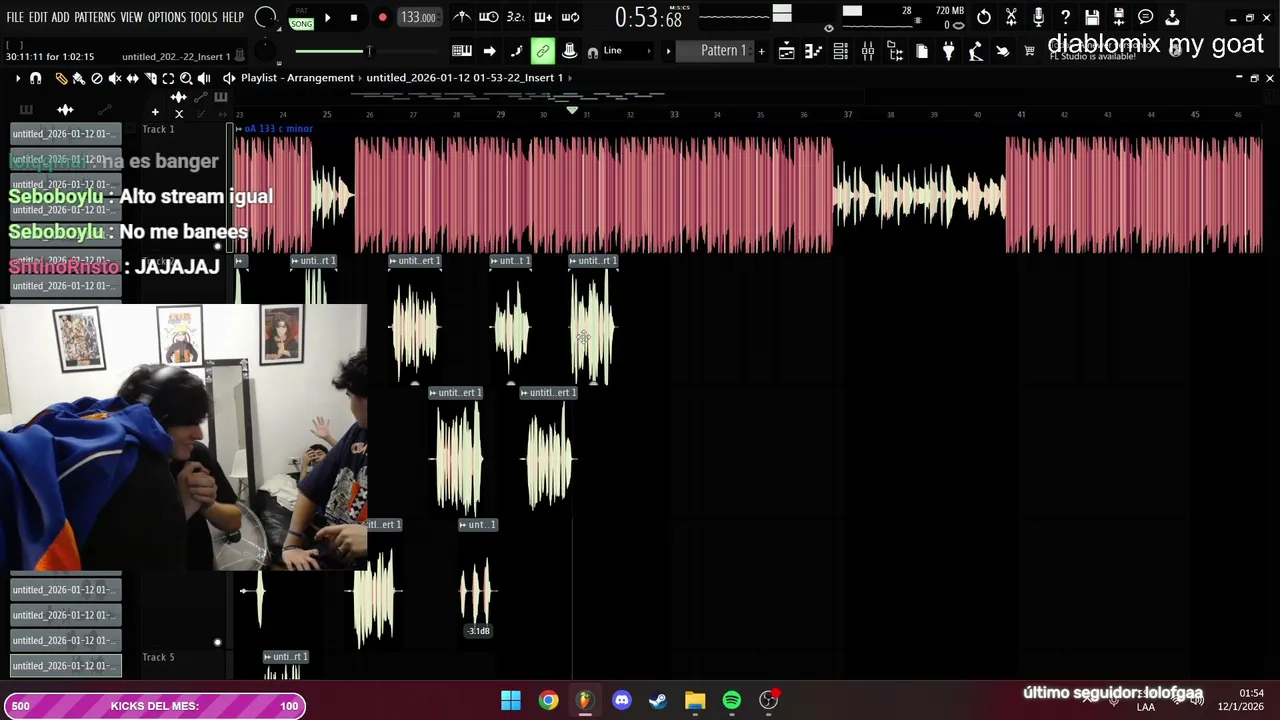Select the playlist Paint brush tool
Screen dimensions: 1280x720
[78, 78]
